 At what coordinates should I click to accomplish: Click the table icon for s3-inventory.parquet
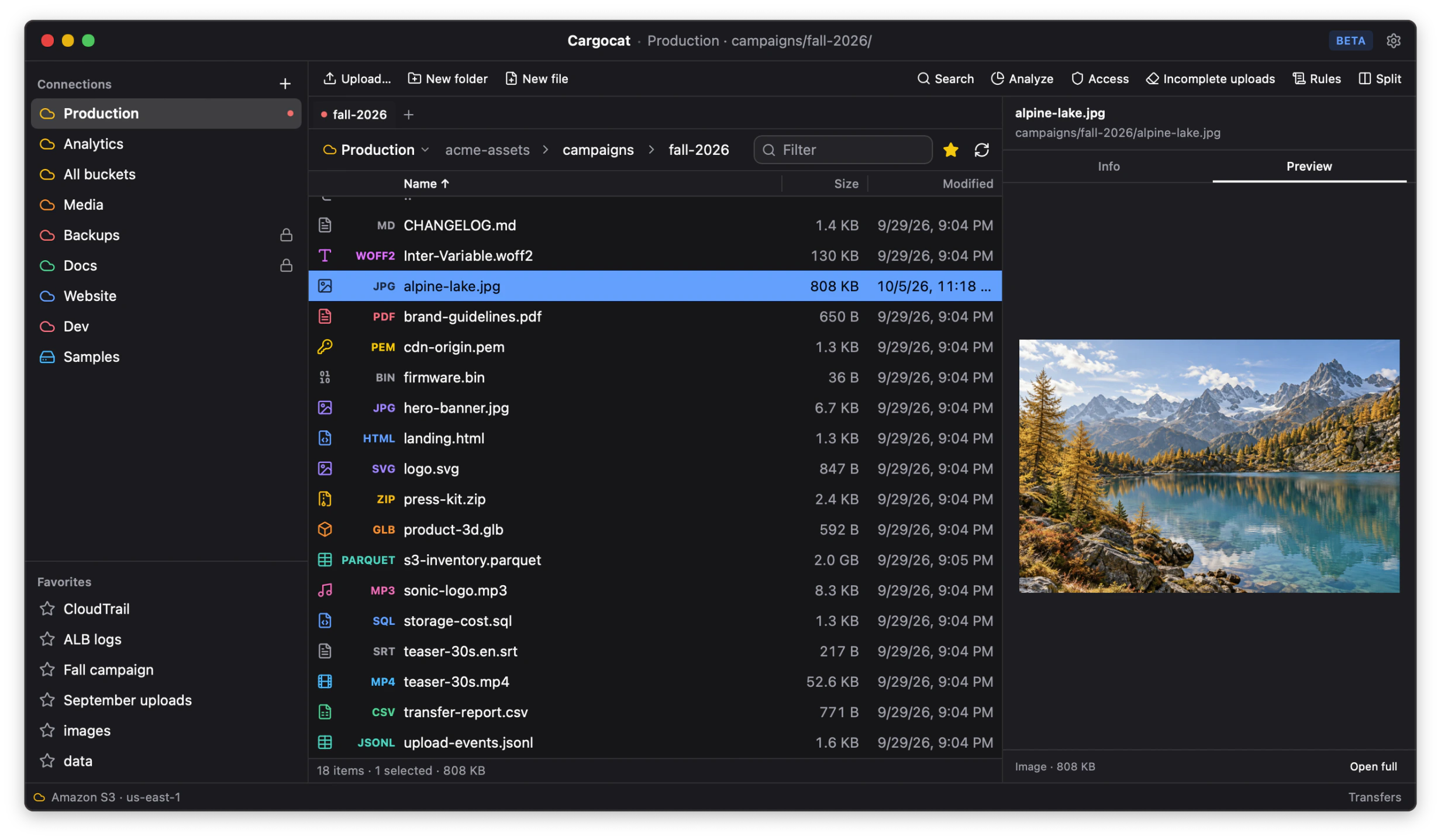pyautogui.click(x=325, y=560)
